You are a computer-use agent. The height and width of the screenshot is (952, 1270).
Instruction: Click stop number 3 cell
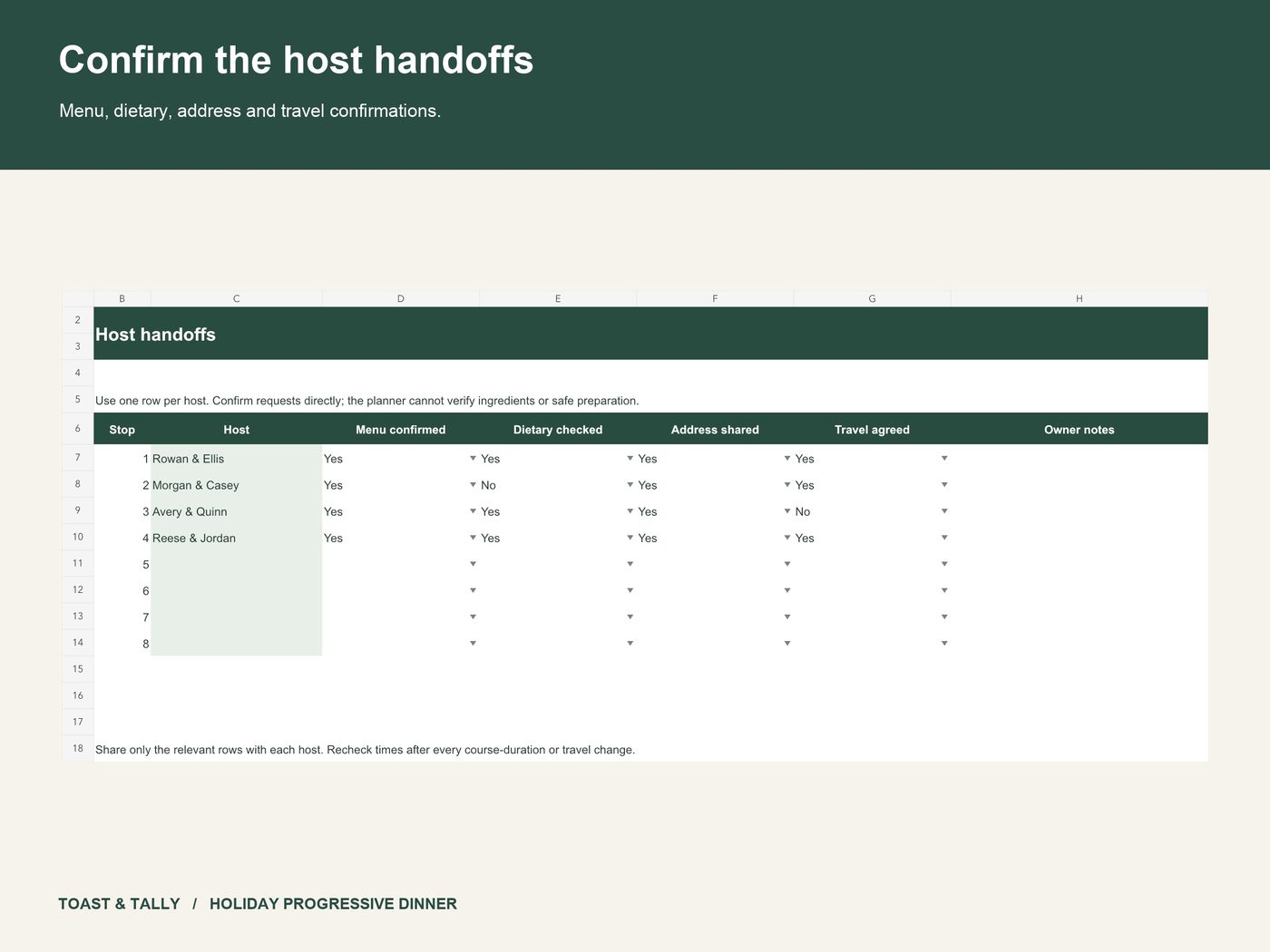[122, 511]
